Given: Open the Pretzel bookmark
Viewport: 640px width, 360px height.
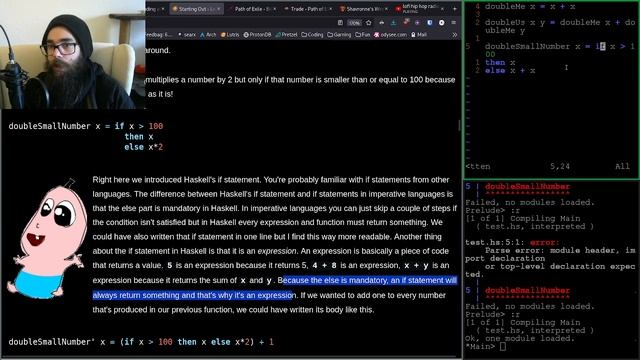Looking at the screenshot, I should click(x=287, y=35).
